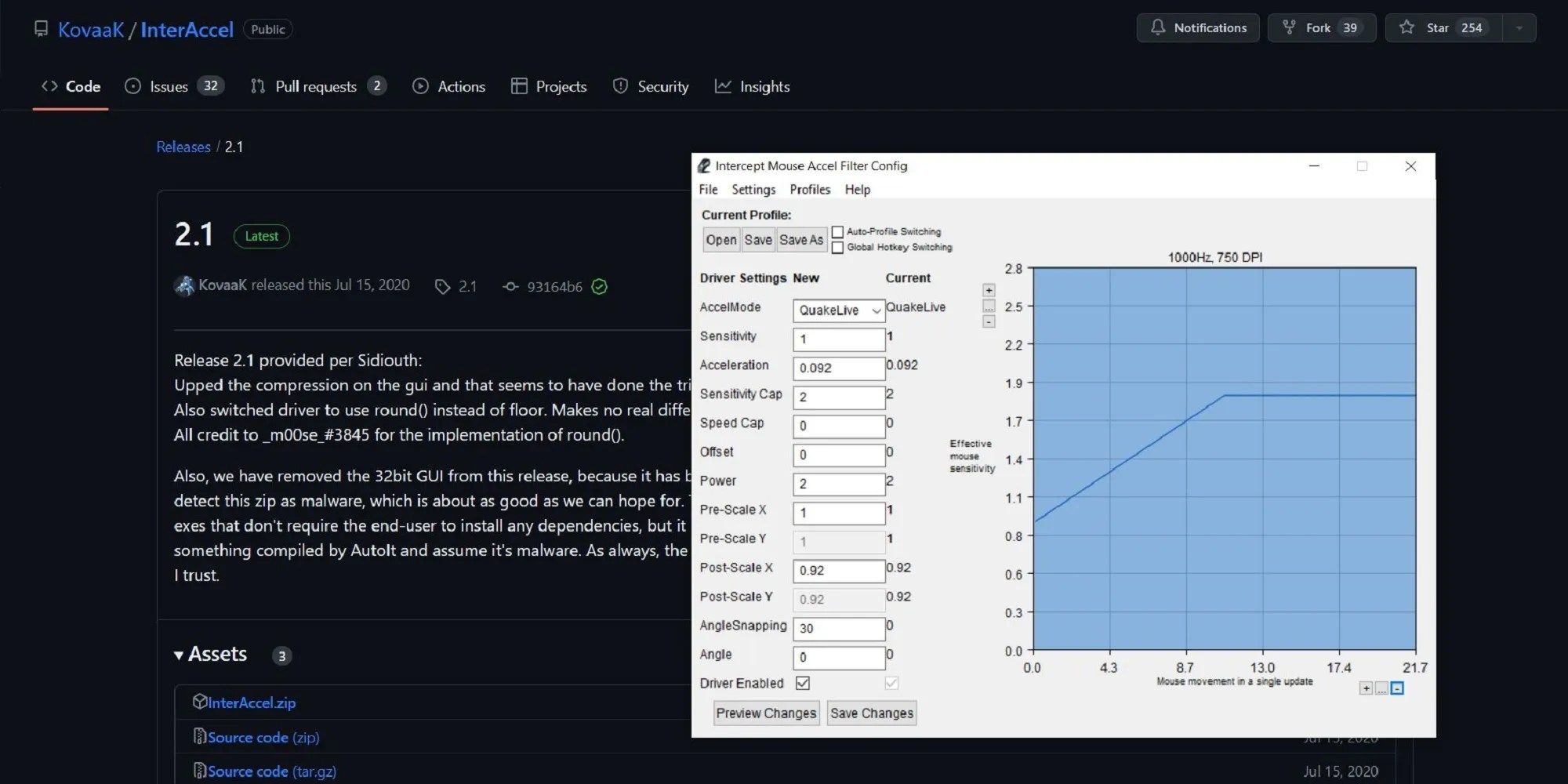Download Source code (zip)
The image size is (1568, 784).
263,737
